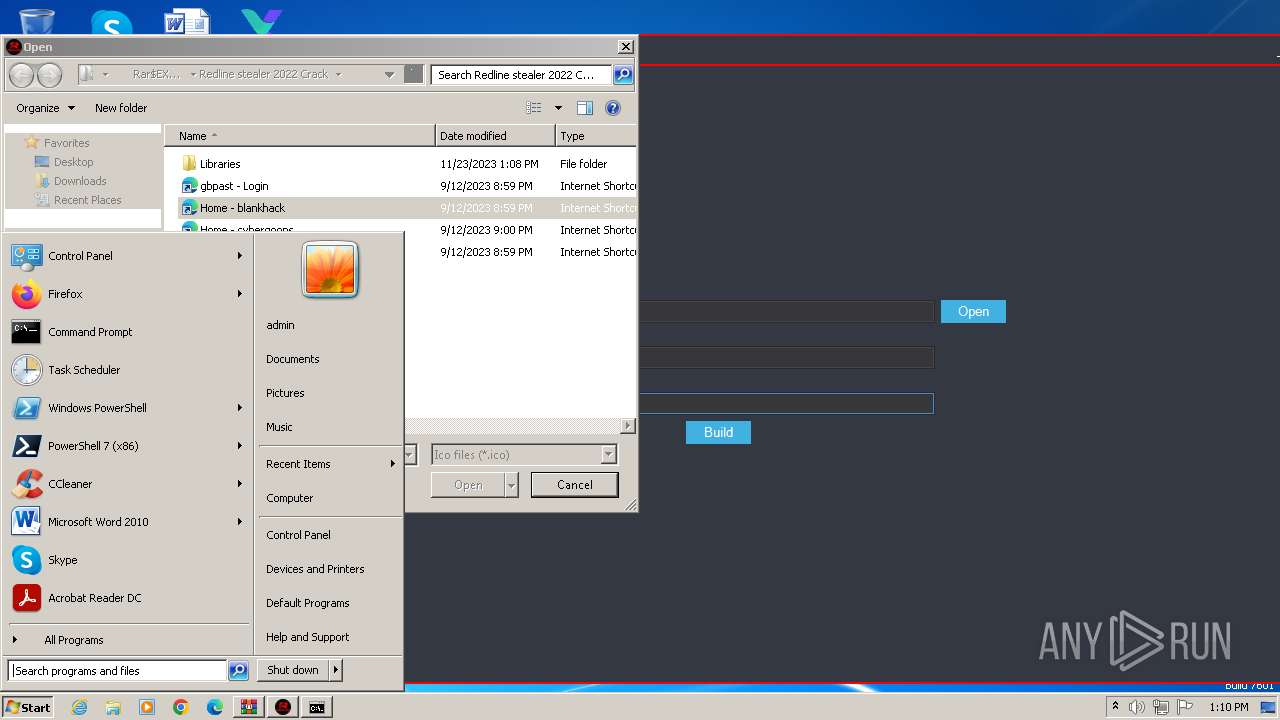Image resolution: width=1280 pixels, height=720 pixels.
Task: Open the Control Panel start menu shortcut icon
Action: pos(26,256)
